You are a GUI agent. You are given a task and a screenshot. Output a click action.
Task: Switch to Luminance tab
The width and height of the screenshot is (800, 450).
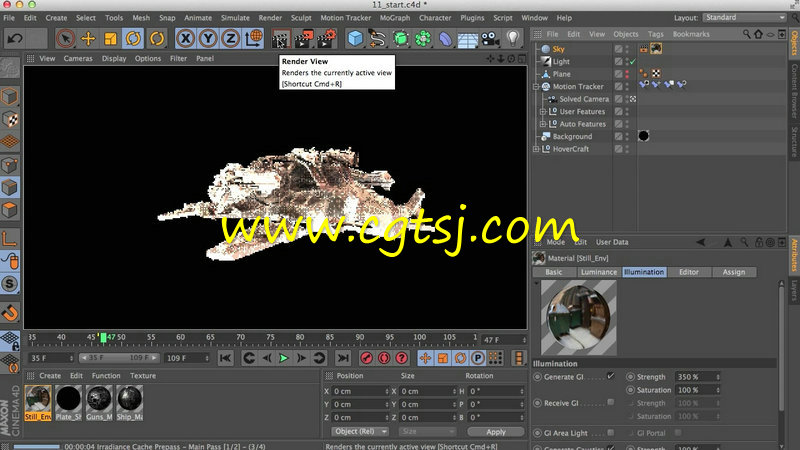(598, 272)
